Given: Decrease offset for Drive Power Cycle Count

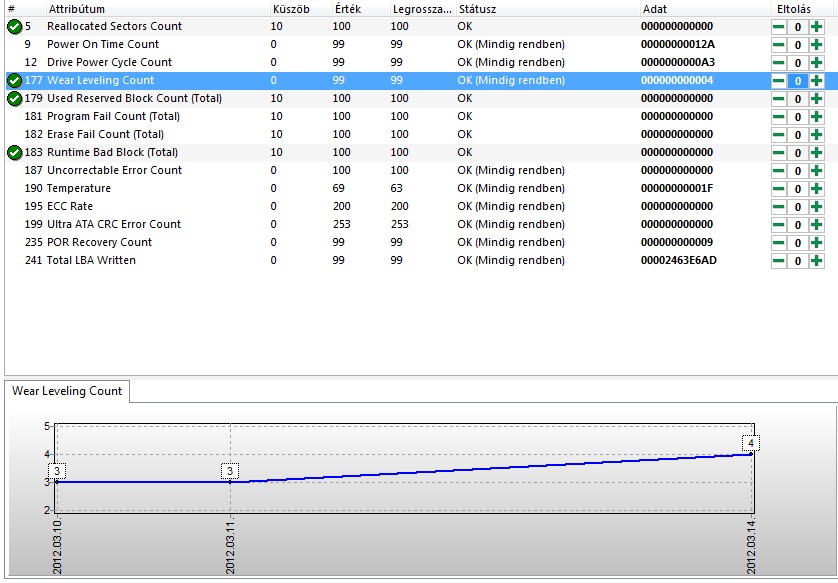Looking at the screenshot, I should pyautogui.click(x=779, y=63).
